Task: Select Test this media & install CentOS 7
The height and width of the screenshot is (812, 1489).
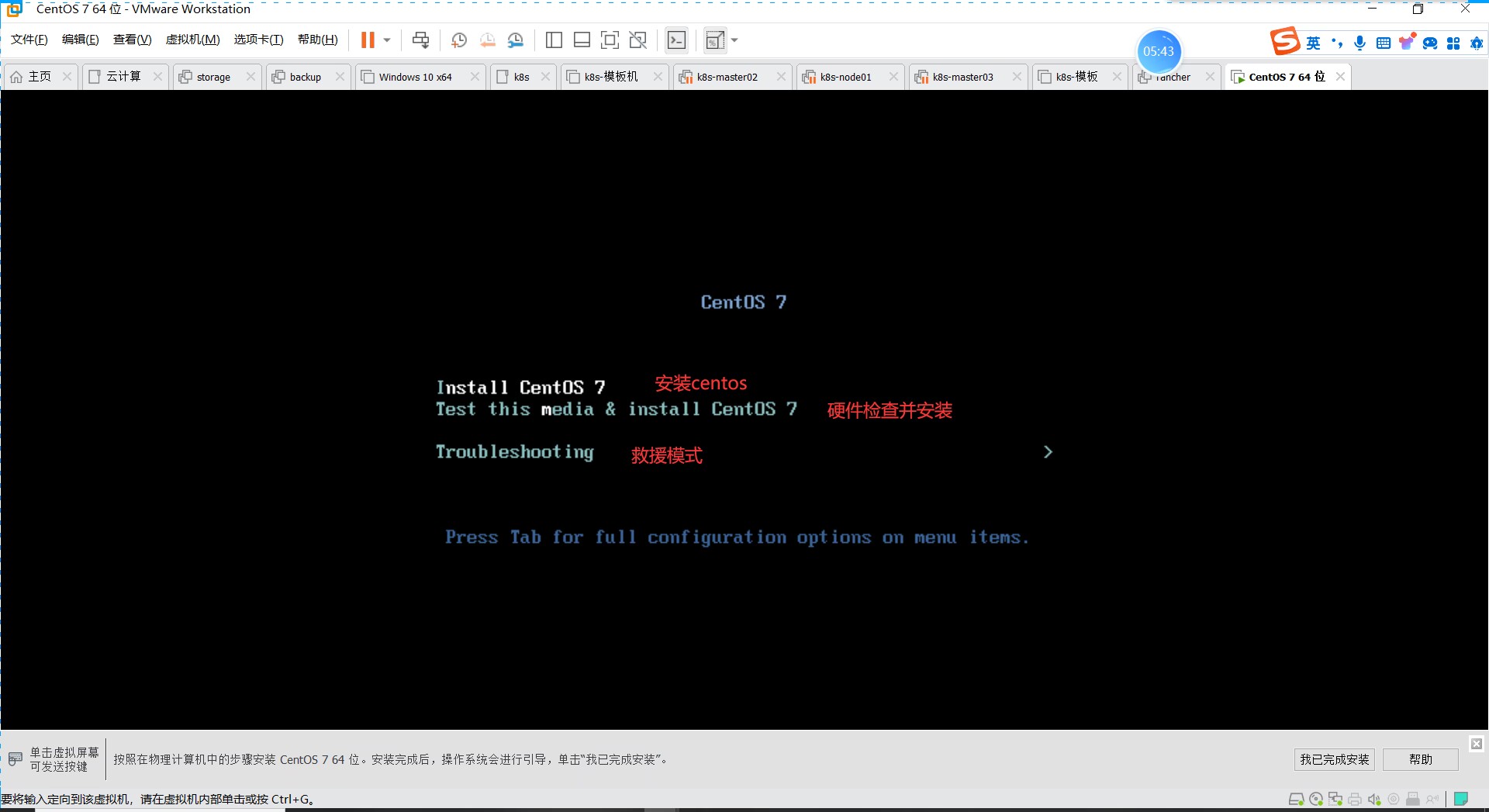Action: click(617, 409)
